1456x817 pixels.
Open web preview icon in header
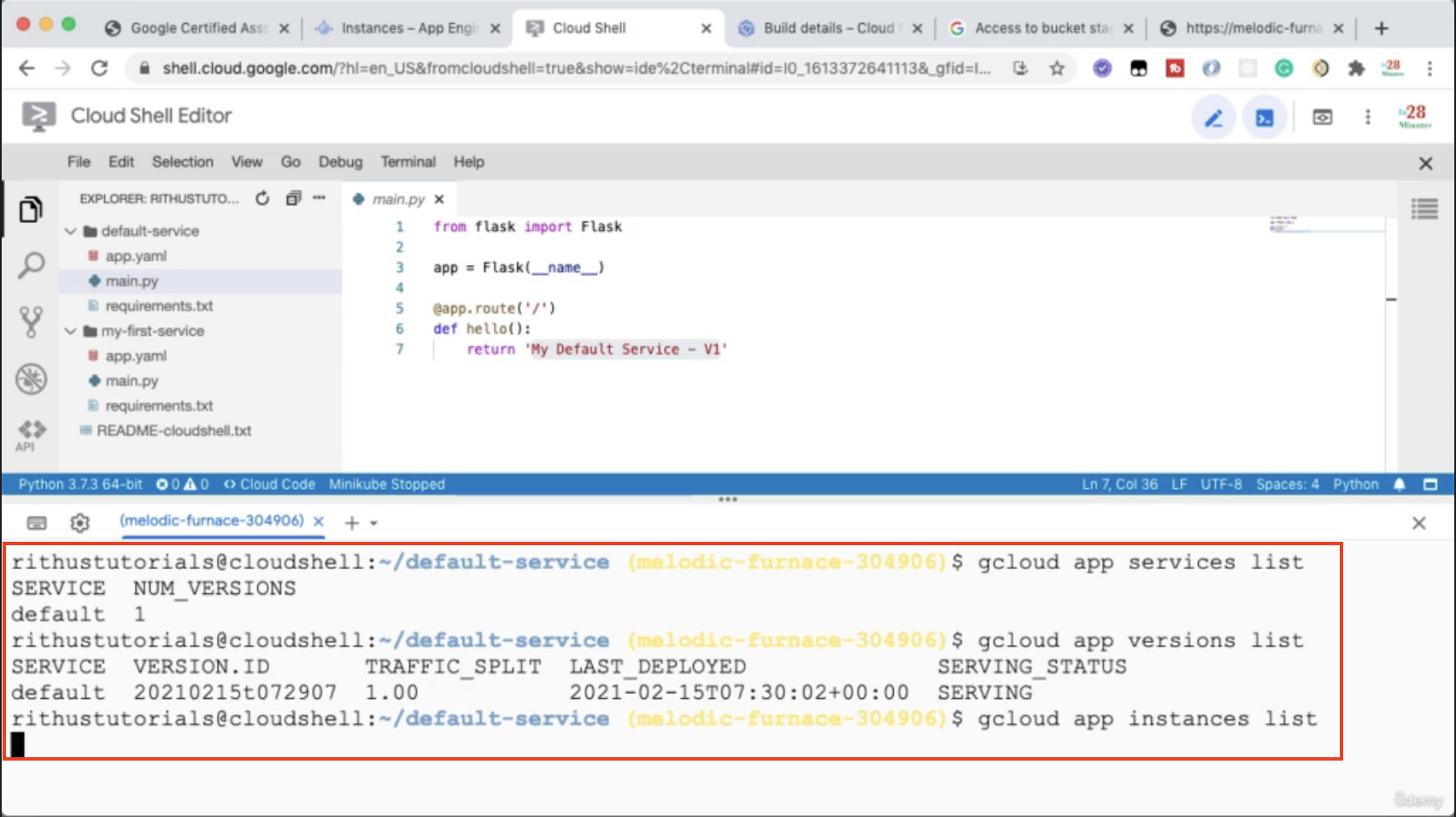coord(1323,117)
